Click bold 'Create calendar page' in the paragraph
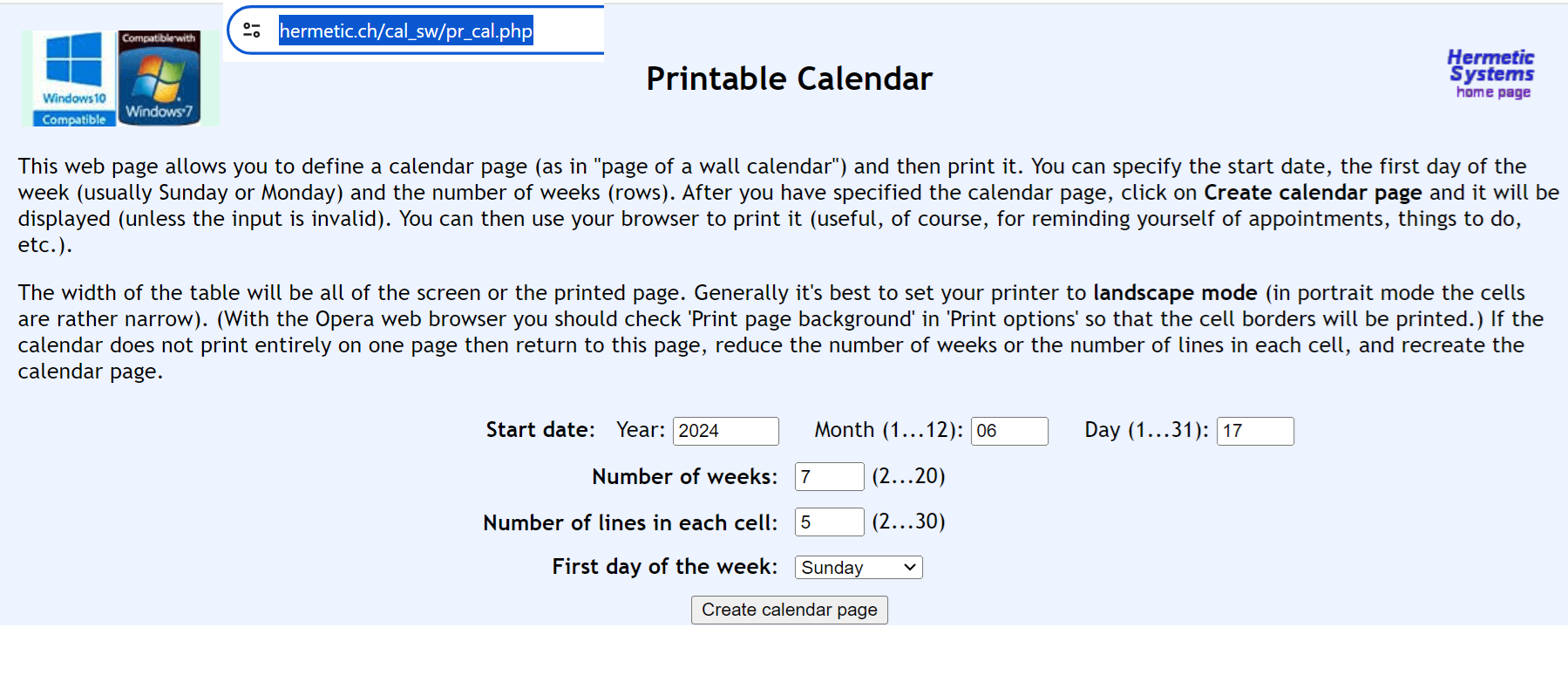The width and height of the screenshot is (1568, 689). point(1313,193)
